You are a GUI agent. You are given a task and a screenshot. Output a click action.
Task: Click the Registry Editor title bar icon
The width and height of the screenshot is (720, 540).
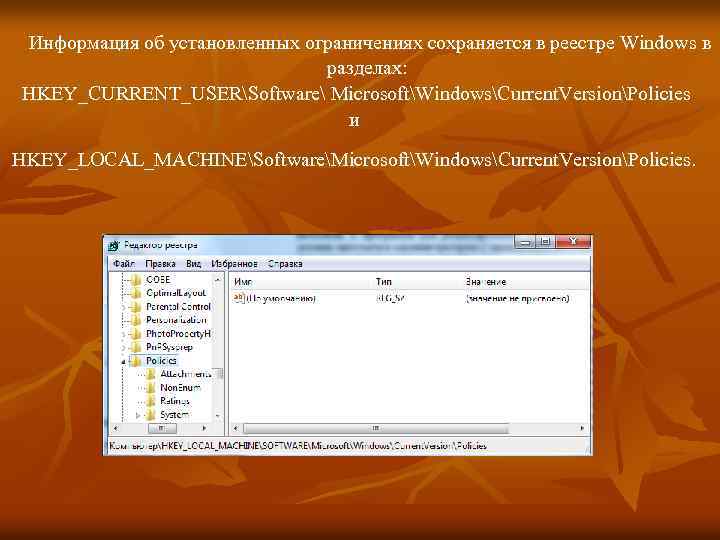click(x=114, y=246)
